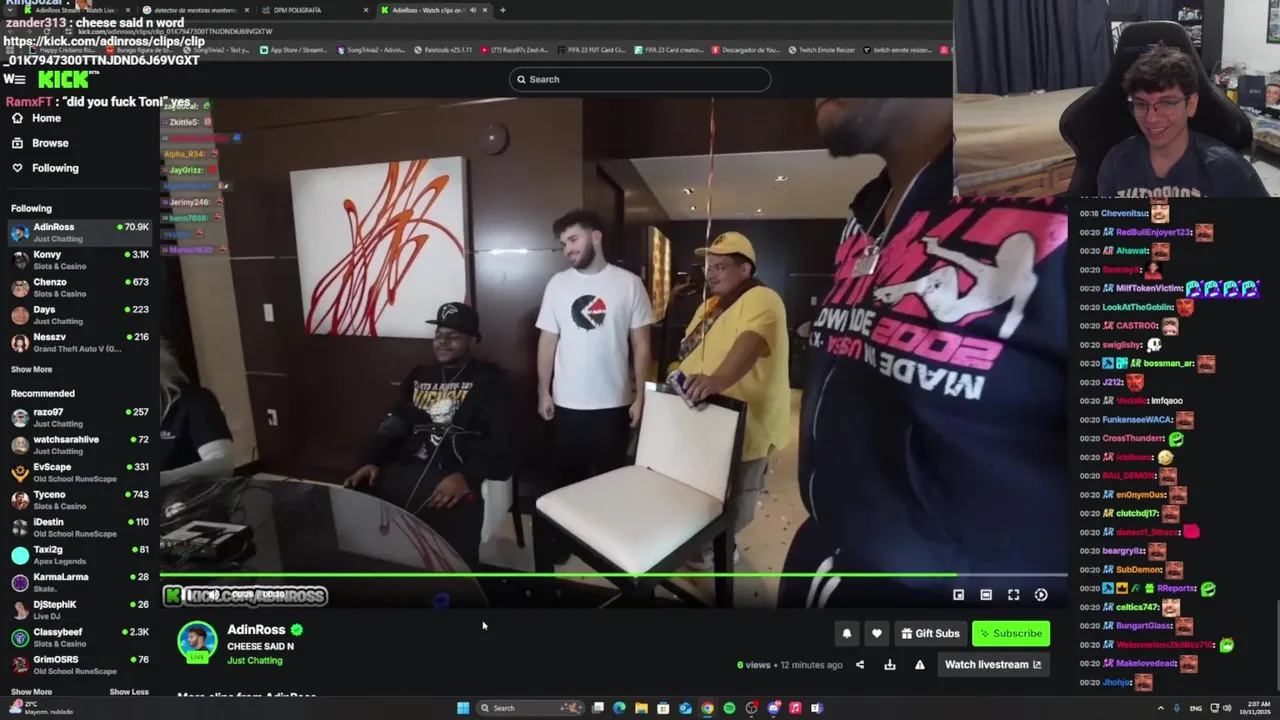Open KarmaLarma recommended channel
This screenshot has width=1280, height=720.
80,582
